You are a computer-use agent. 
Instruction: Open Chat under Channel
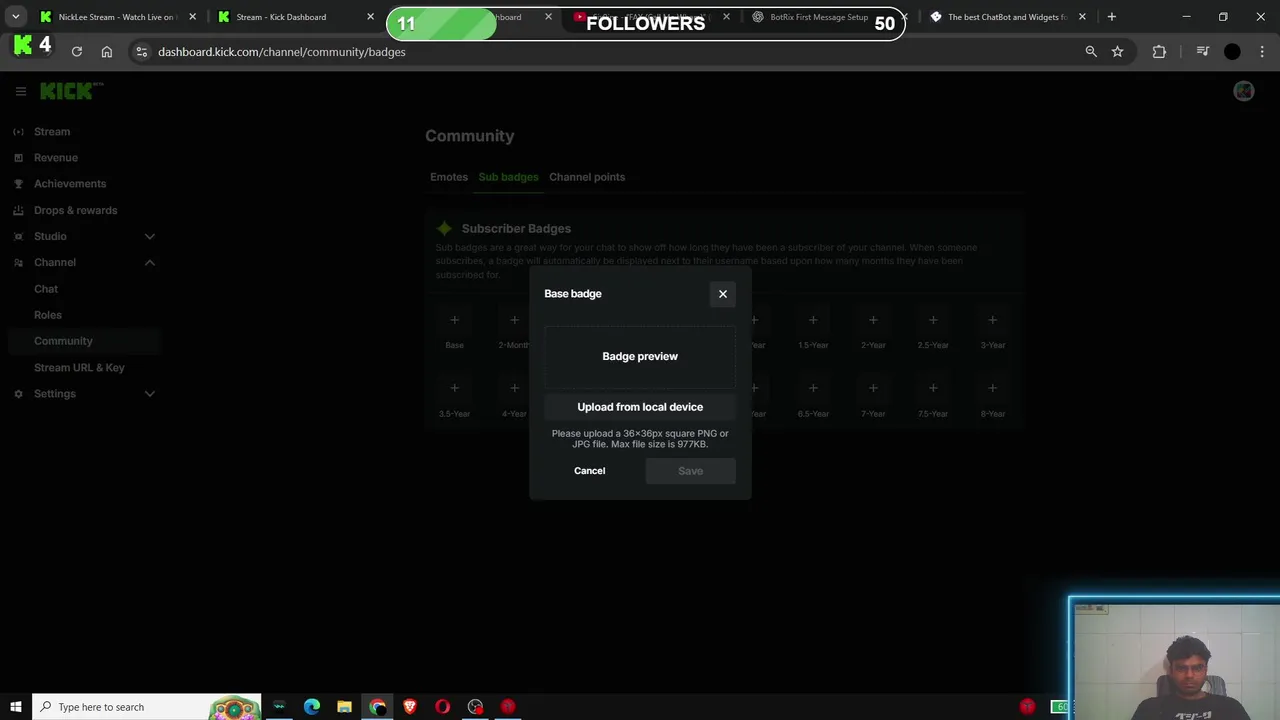coord(46,289)
